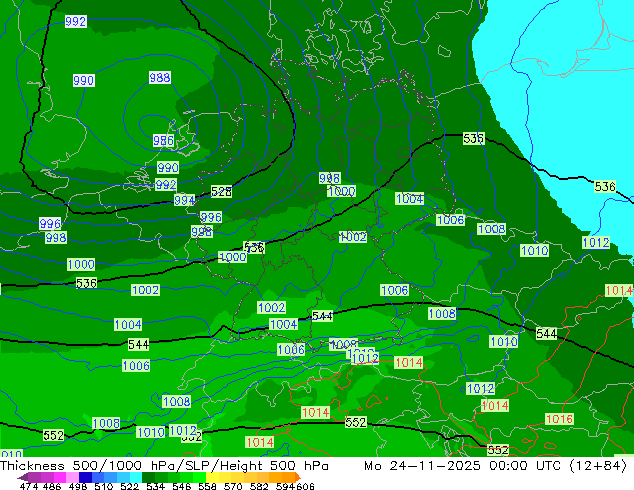Click the map title 'Thickness 500/1000 hPa/SLP/Height 500 hPa'
634x490 pixels.
164,466
